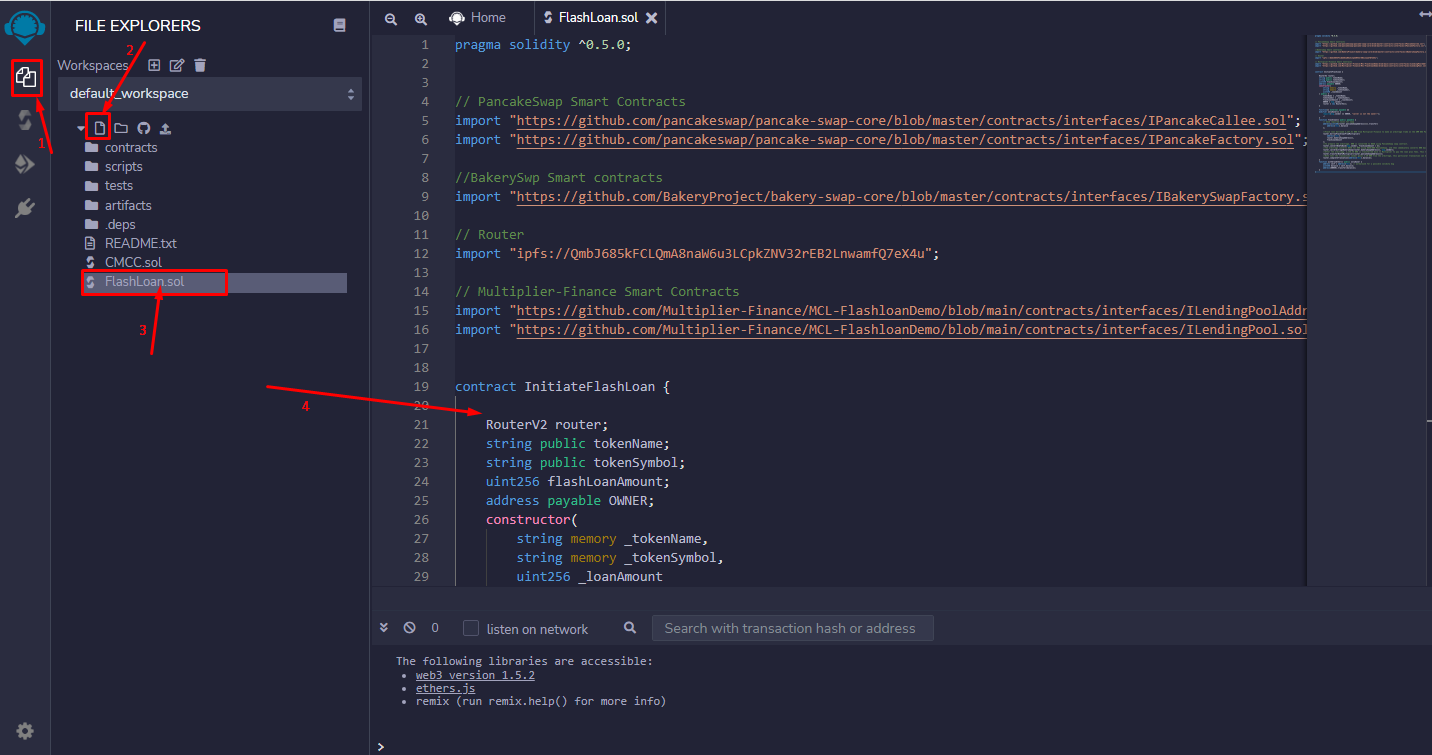This screenshot has height=755, width=1432.
Task: Upload local files to workspace
Action: coord(165,128)
